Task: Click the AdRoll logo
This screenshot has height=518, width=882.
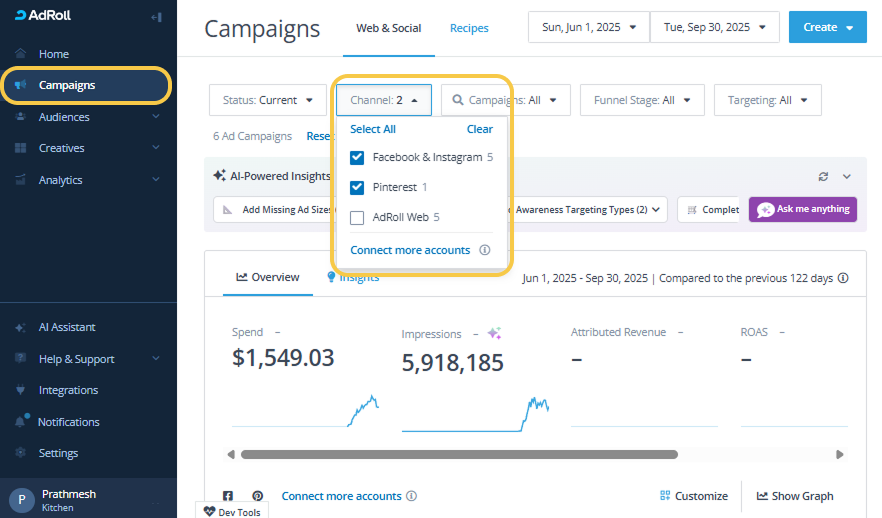Action: [43, 16]
